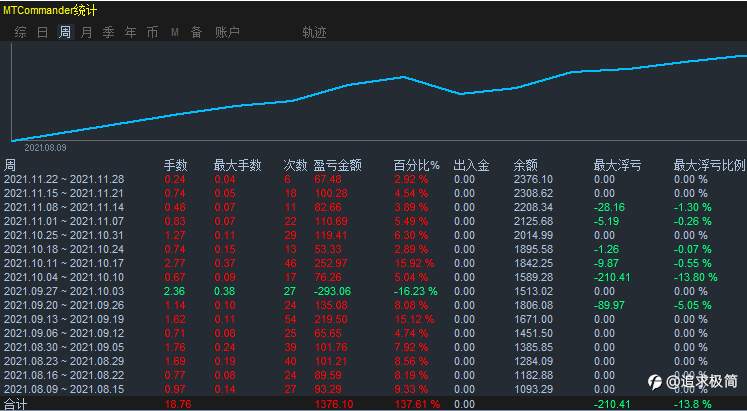The width and height of the screenshot is (747, 411).
Task: Click the 百分比% column header
Action: click(x=416, y=165)
